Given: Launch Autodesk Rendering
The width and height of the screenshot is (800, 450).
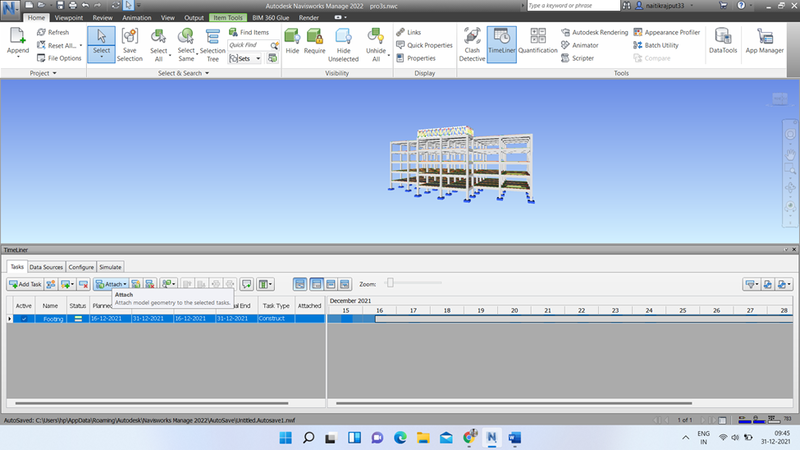Looking at the screenshot, I should click(594, 32).
